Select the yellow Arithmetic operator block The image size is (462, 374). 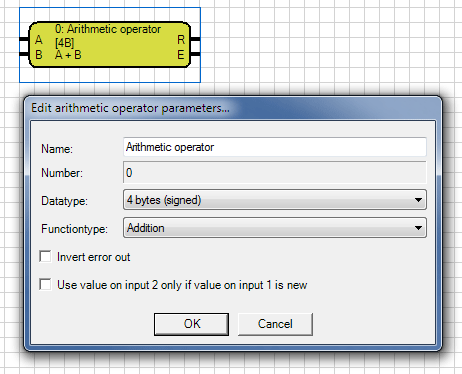point(110,45)
